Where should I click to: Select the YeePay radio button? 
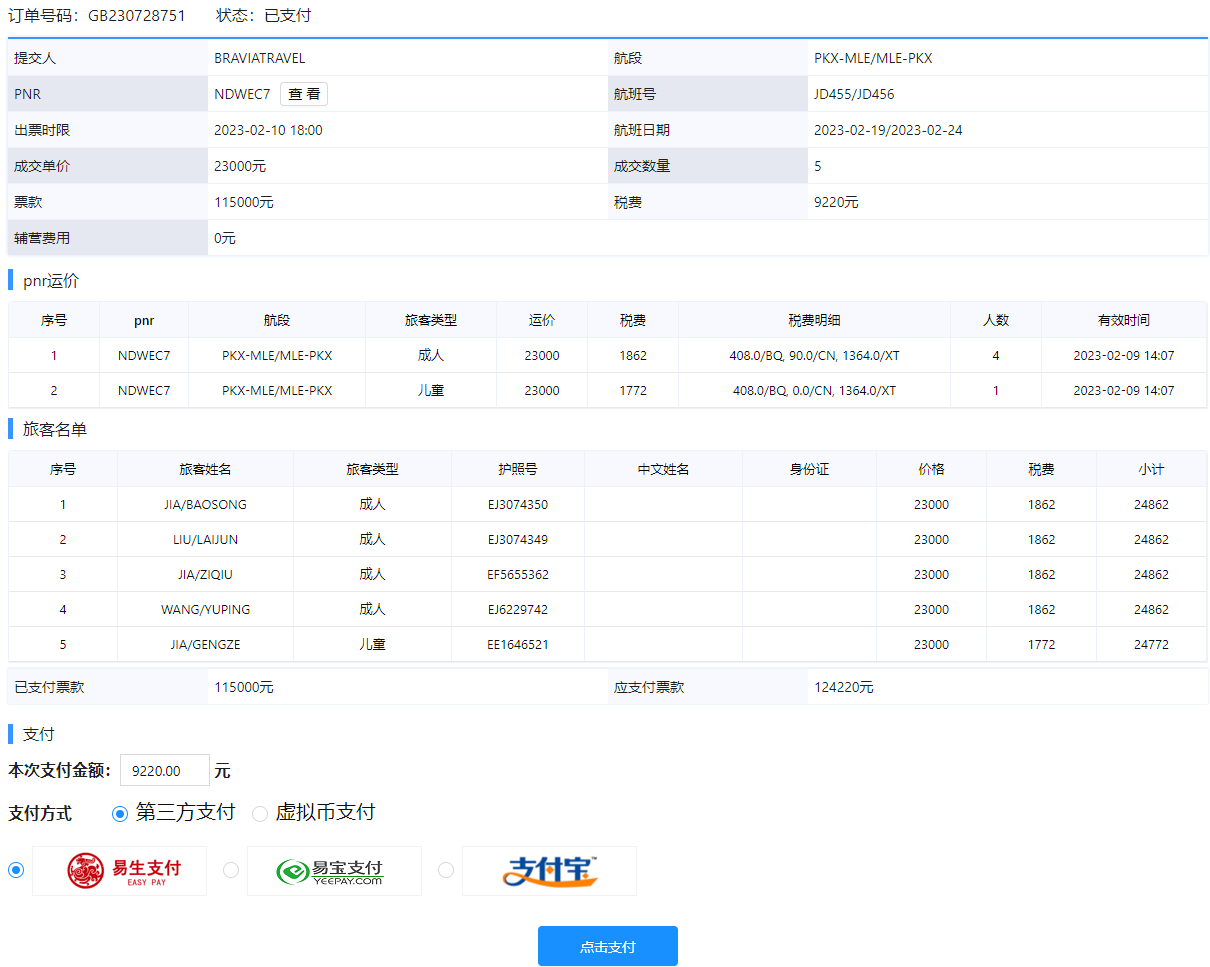[x=231, y=870]
